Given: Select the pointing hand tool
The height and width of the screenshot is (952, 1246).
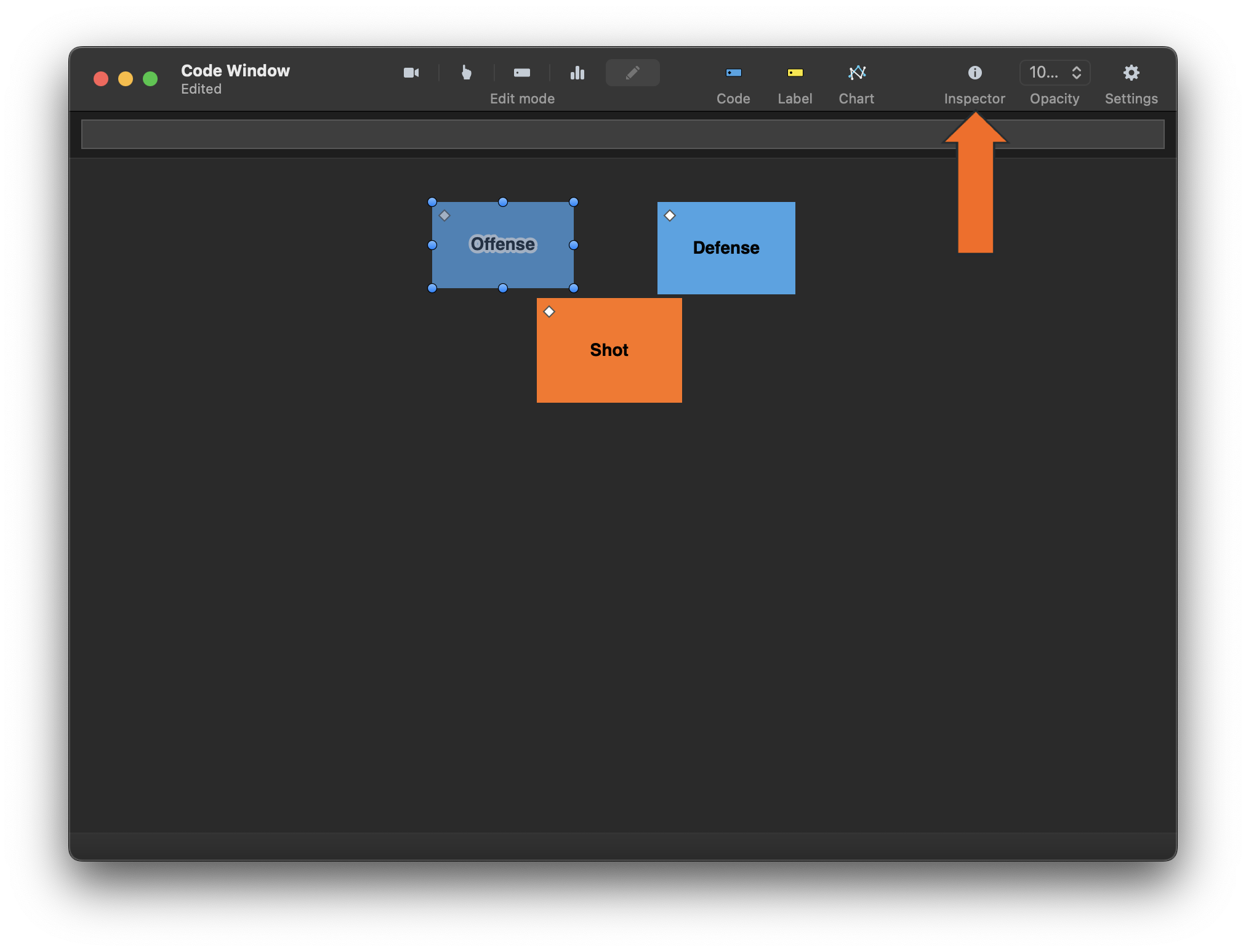Looking at the screenshot, I should tap(466, 72).
